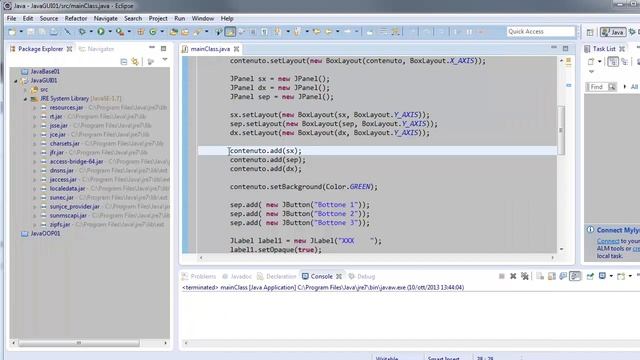This screenshot has width=640, height=360.
Task: Click the Clear Console icon
Action: click(540, 276)
